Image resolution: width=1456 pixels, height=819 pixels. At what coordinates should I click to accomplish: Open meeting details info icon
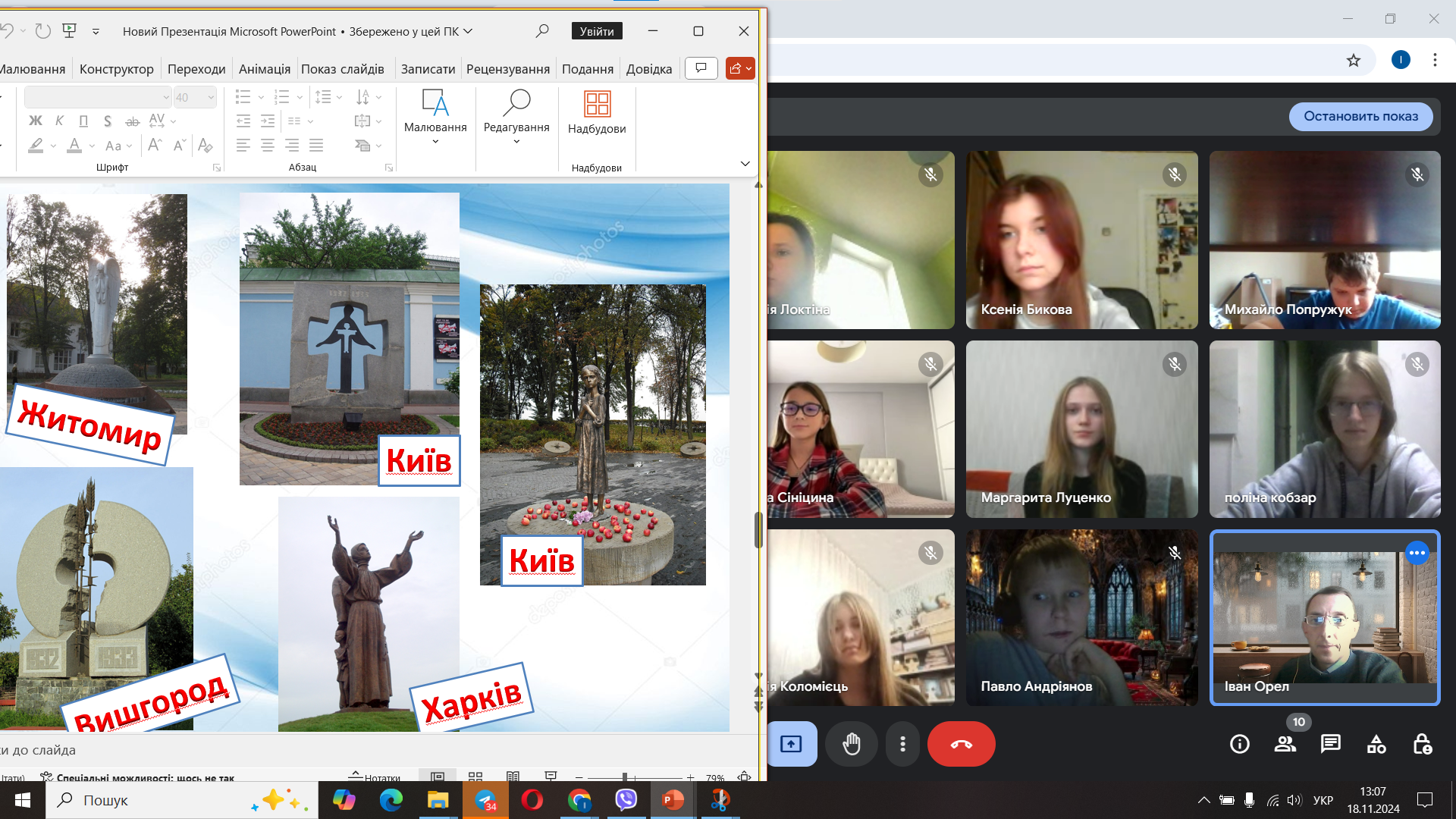(x=1240, y=744)
